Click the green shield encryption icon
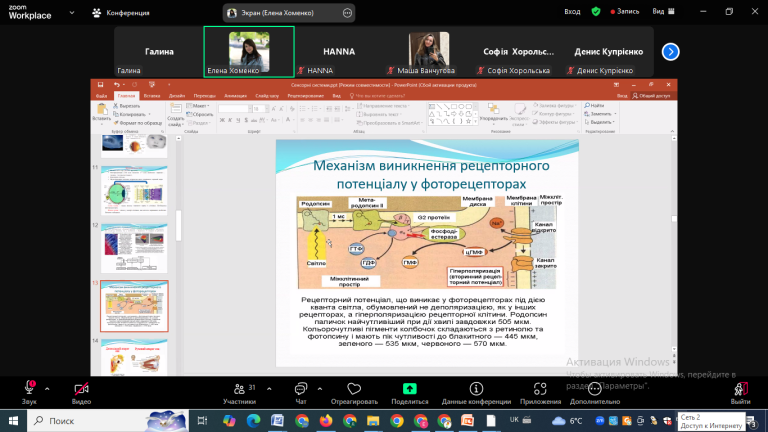 click(596, 11)
